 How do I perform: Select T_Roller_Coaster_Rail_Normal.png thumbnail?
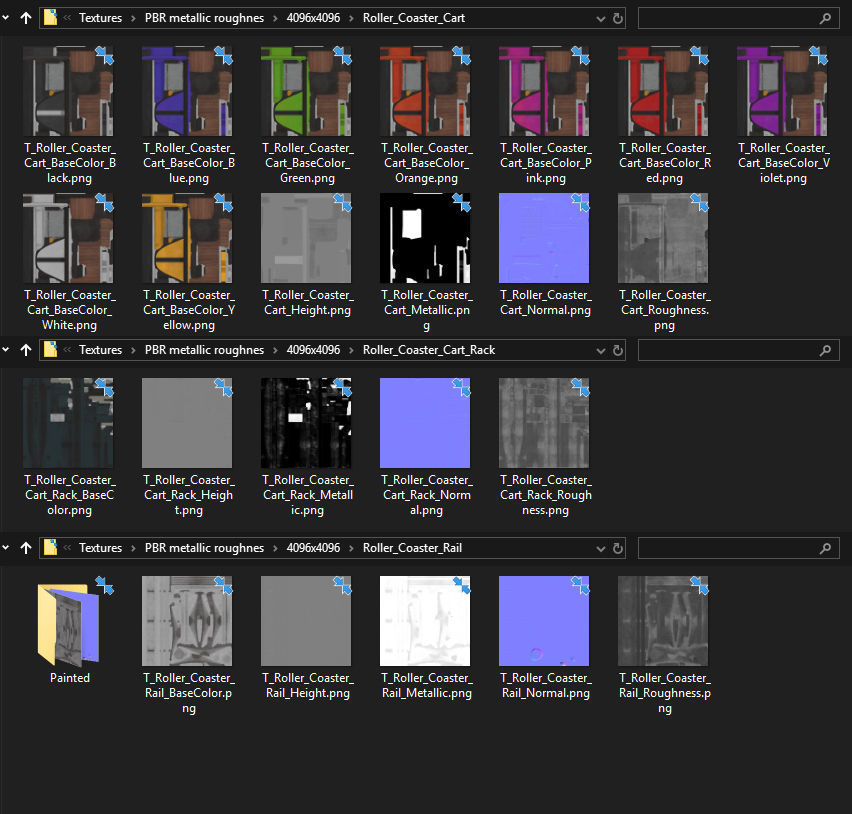coord(544,621)
